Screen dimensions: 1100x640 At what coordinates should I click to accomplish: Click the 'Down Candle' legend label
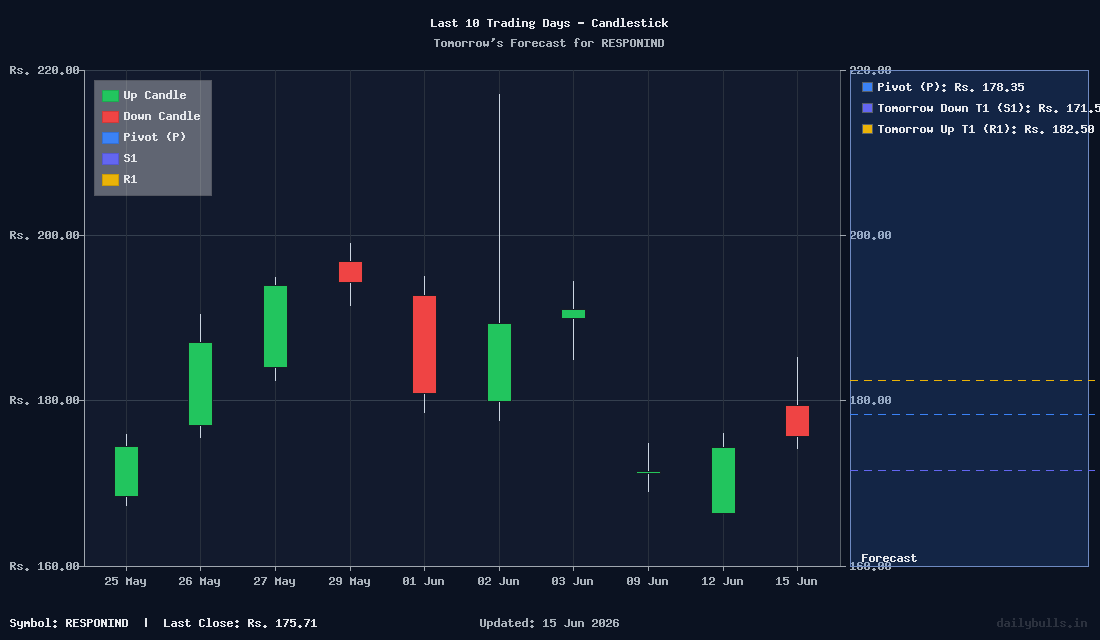[162, 116]
